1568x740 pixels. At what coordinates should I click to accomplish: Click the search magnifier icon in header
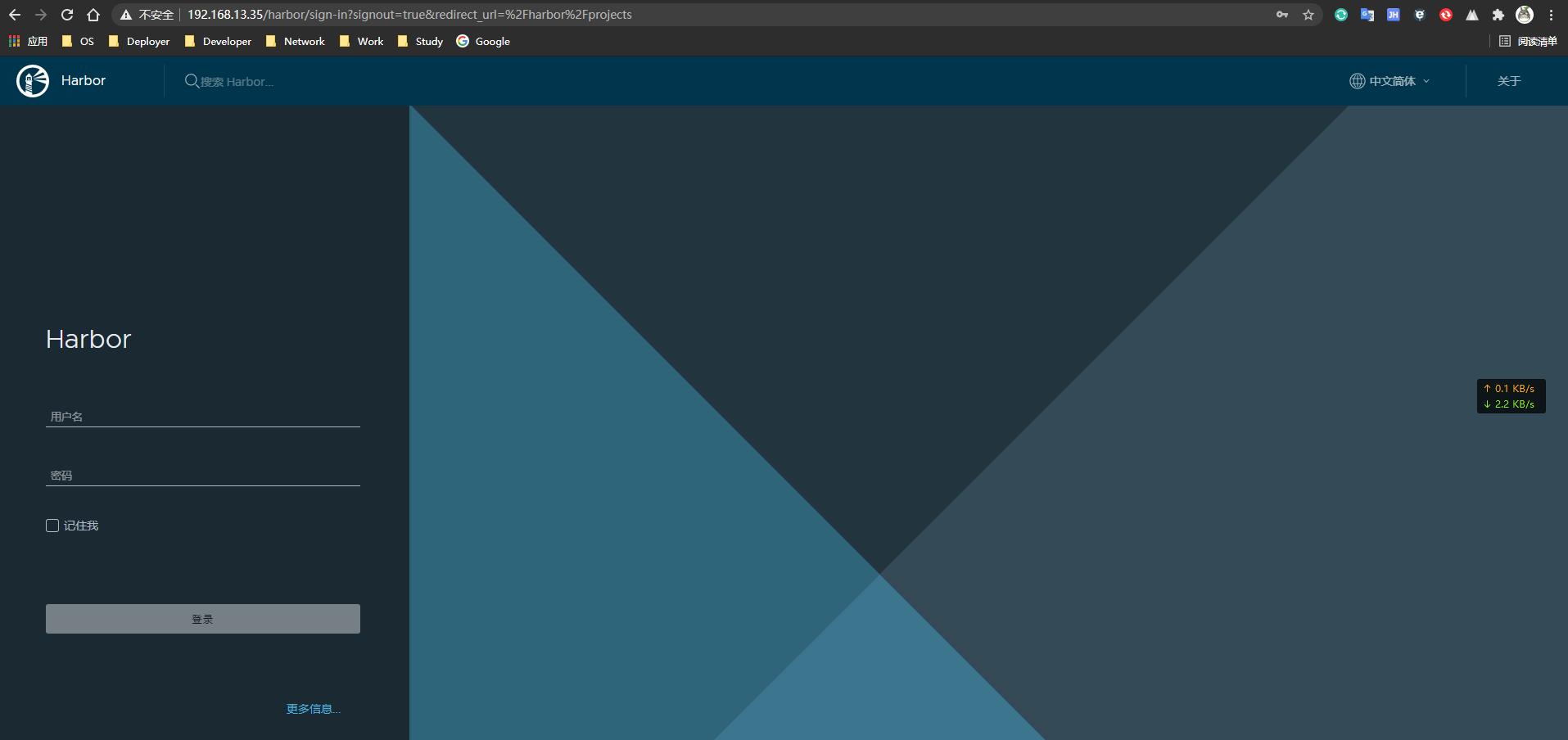coord(192,81)
